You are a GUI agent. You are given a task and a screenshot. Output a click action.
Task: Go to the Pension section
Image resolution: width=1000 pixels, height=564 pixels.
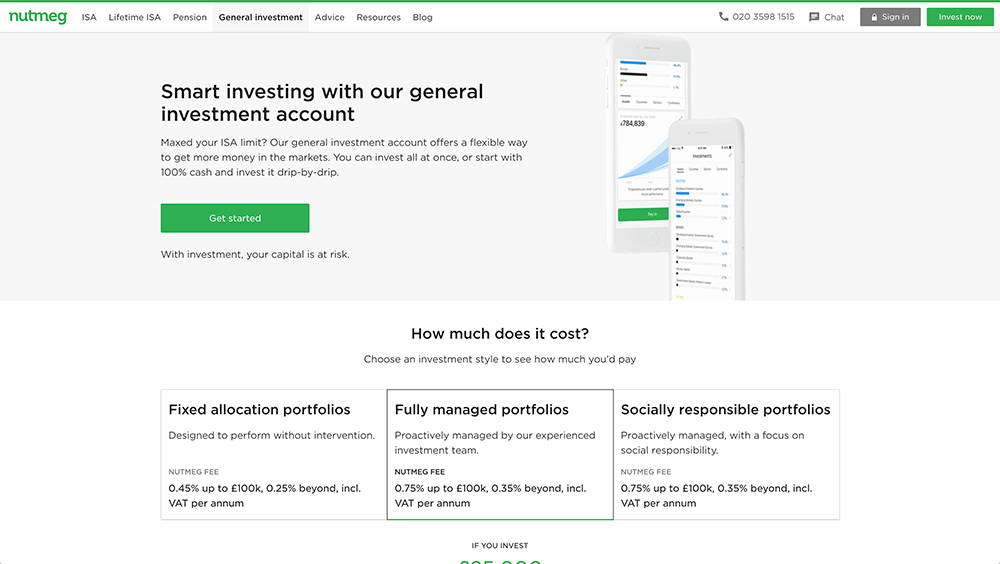tap(190, 17)
